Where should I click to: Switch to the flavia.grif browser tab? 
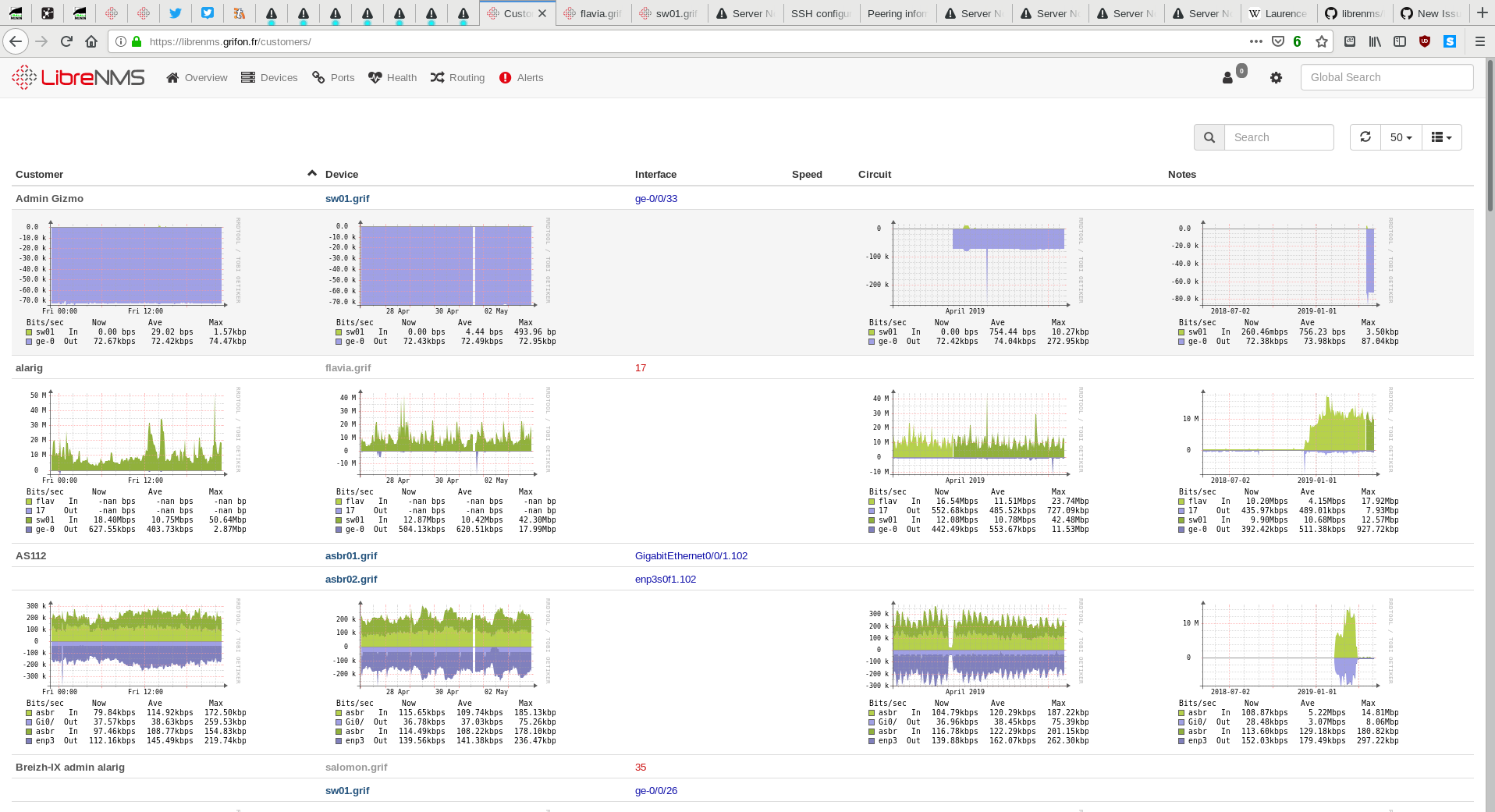pos(595,12)
